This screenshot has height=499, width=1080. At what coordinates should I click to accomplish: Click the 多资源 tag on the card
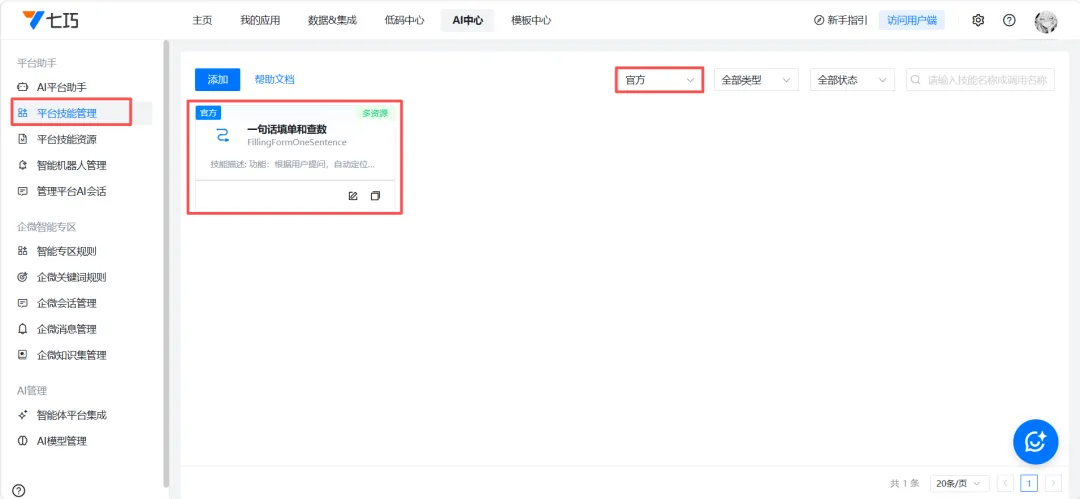pos(375,114)
